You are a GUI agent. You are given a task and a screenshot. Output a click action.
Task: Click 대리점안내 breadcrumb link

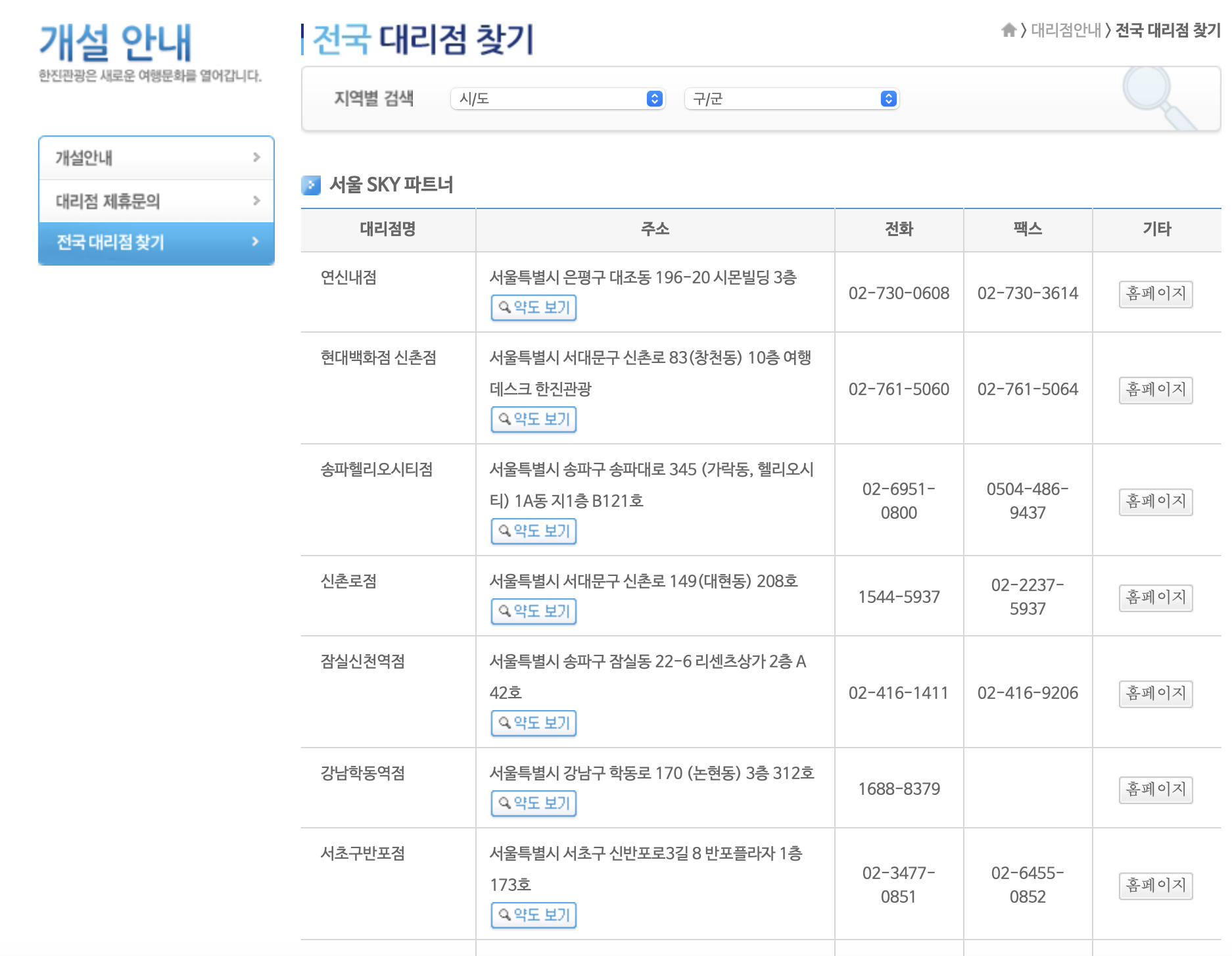pos(1066,30)
